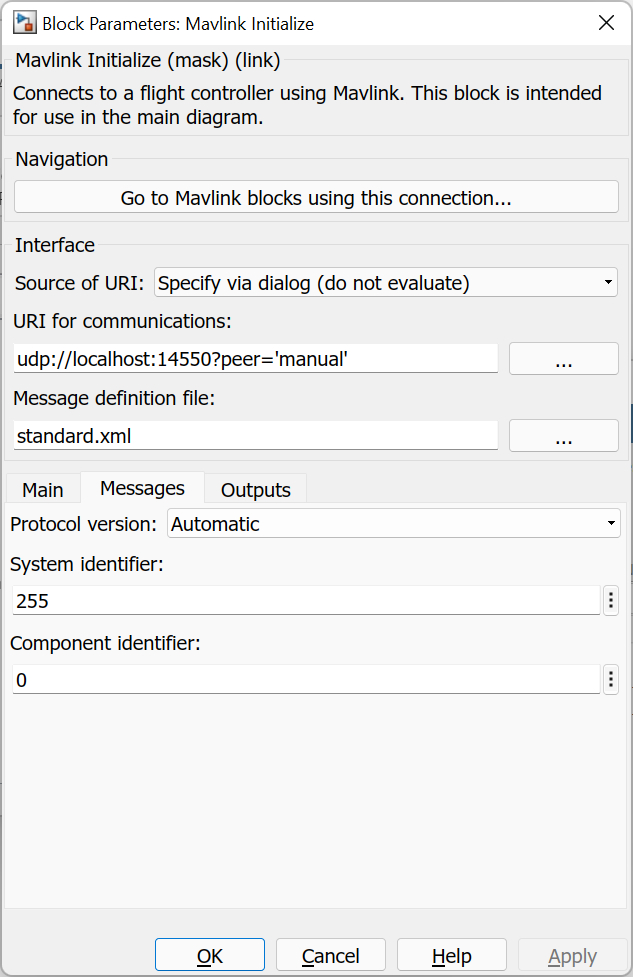Dismiss the dialog using Cancel
The image size is (633, 977).
pos(330,955)
